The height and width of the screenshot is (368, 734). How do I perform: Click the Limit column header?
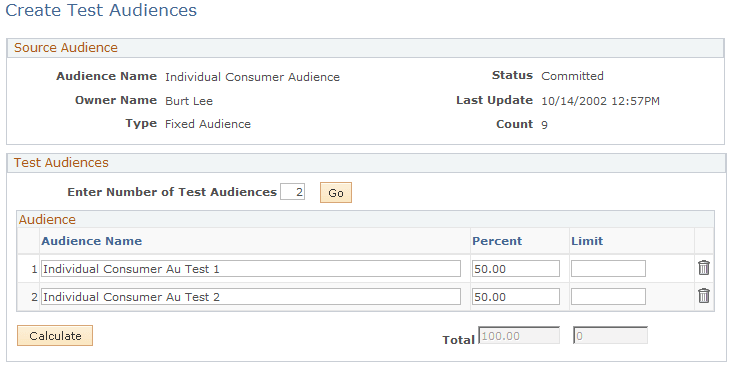click(x=587, y=241)
